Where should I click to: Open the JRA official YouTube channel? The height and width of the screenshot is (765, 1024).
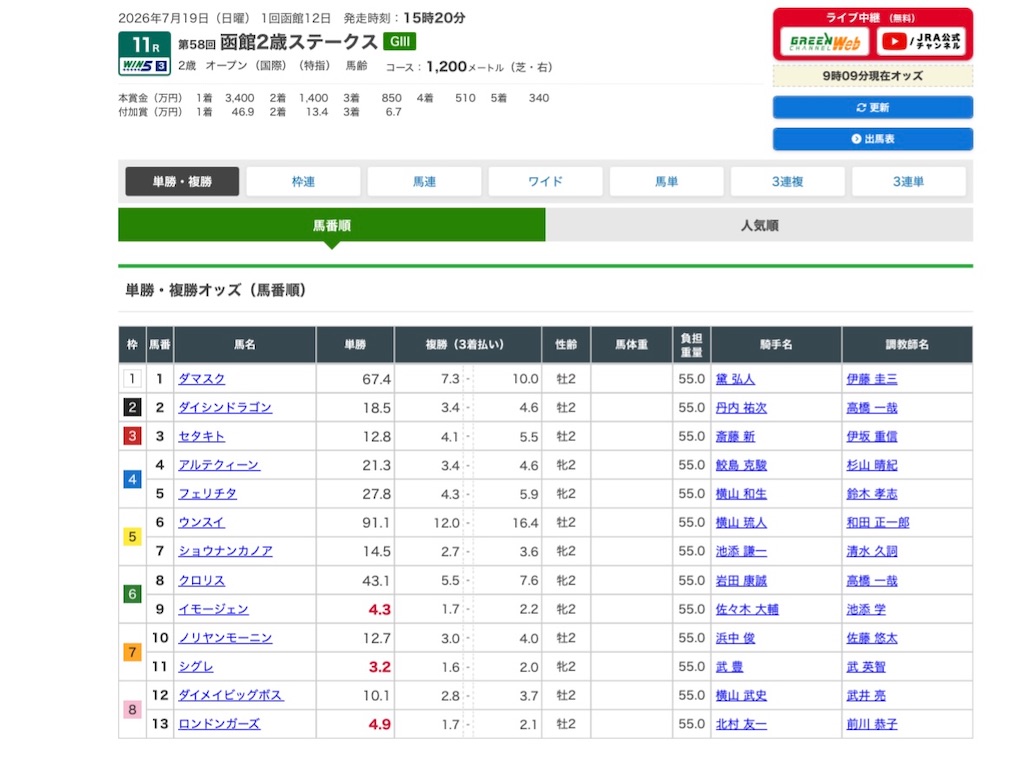(921, 42)
